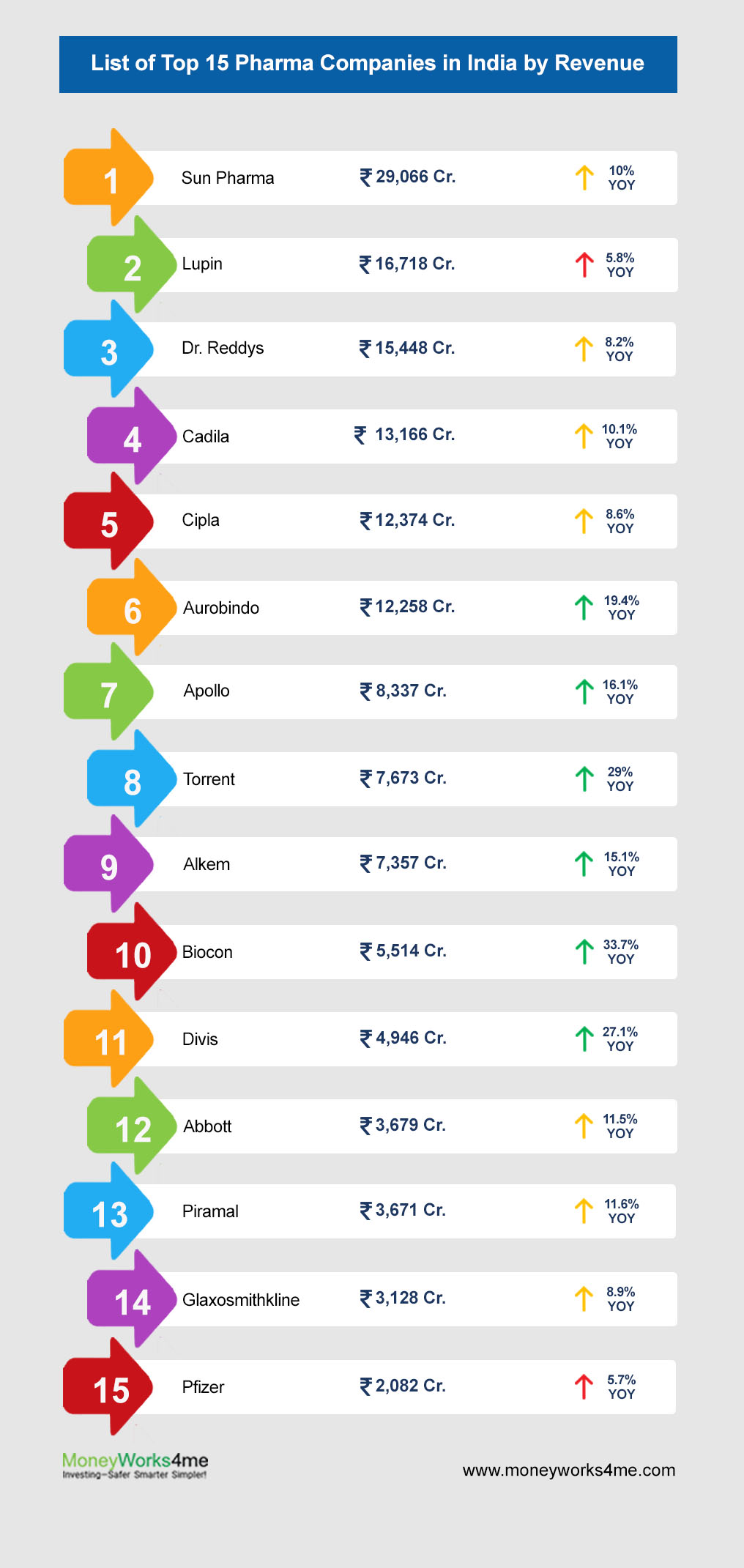The image size is (744, 1568).
Task: Click the green number 2 rank arrow
Action: tap(132, 267)
